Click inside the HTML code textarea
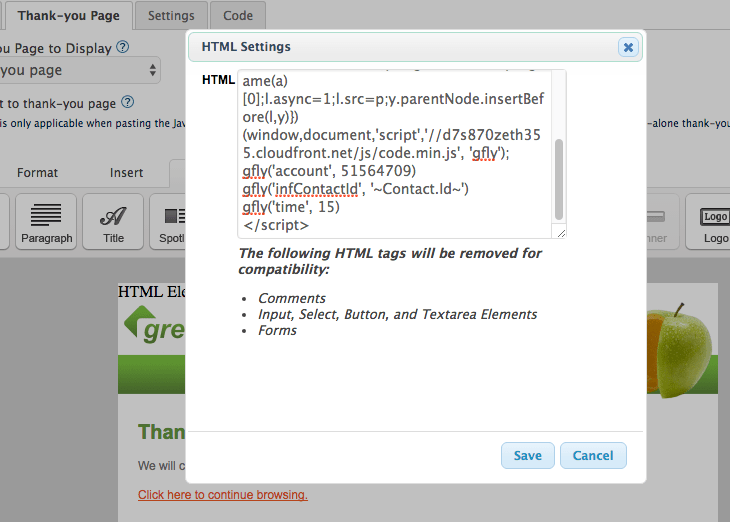 [395, 154]
